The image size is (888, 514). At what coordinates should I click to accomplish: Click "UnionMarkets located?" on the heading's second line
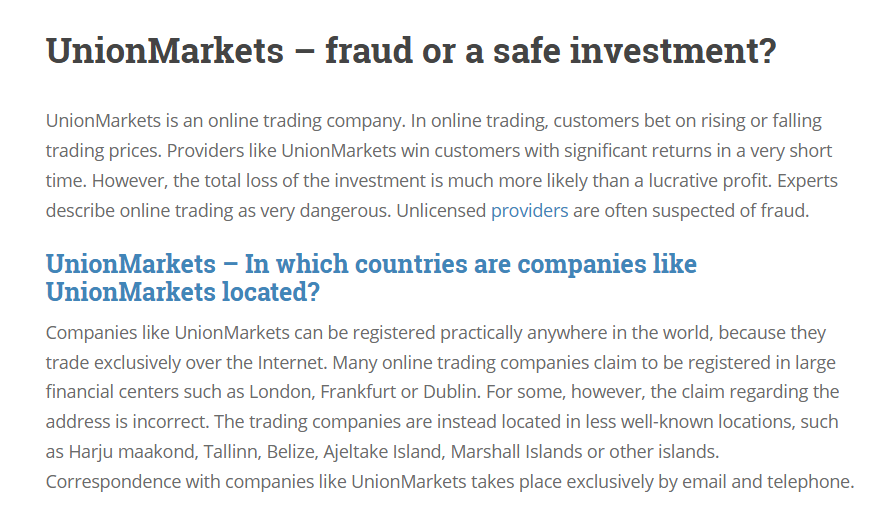pyautogui.click(x=183, y=293)
